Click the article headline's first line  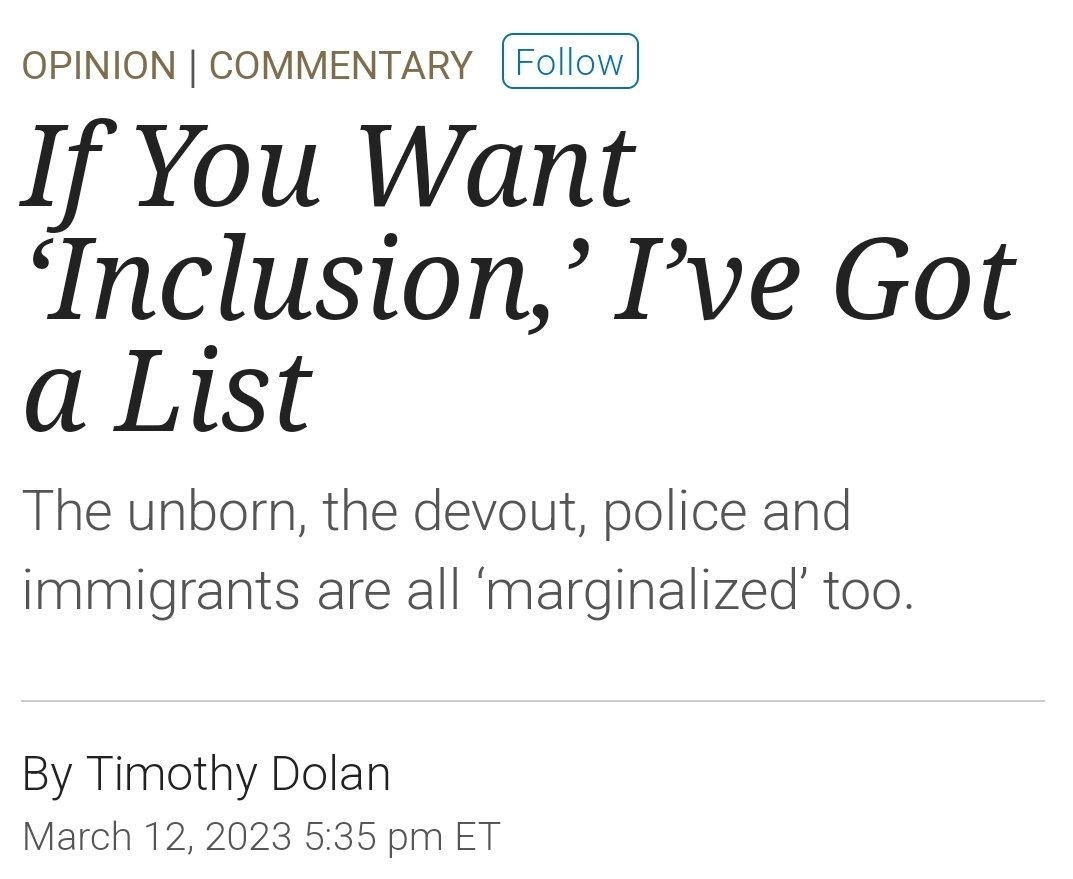[328, 164]
